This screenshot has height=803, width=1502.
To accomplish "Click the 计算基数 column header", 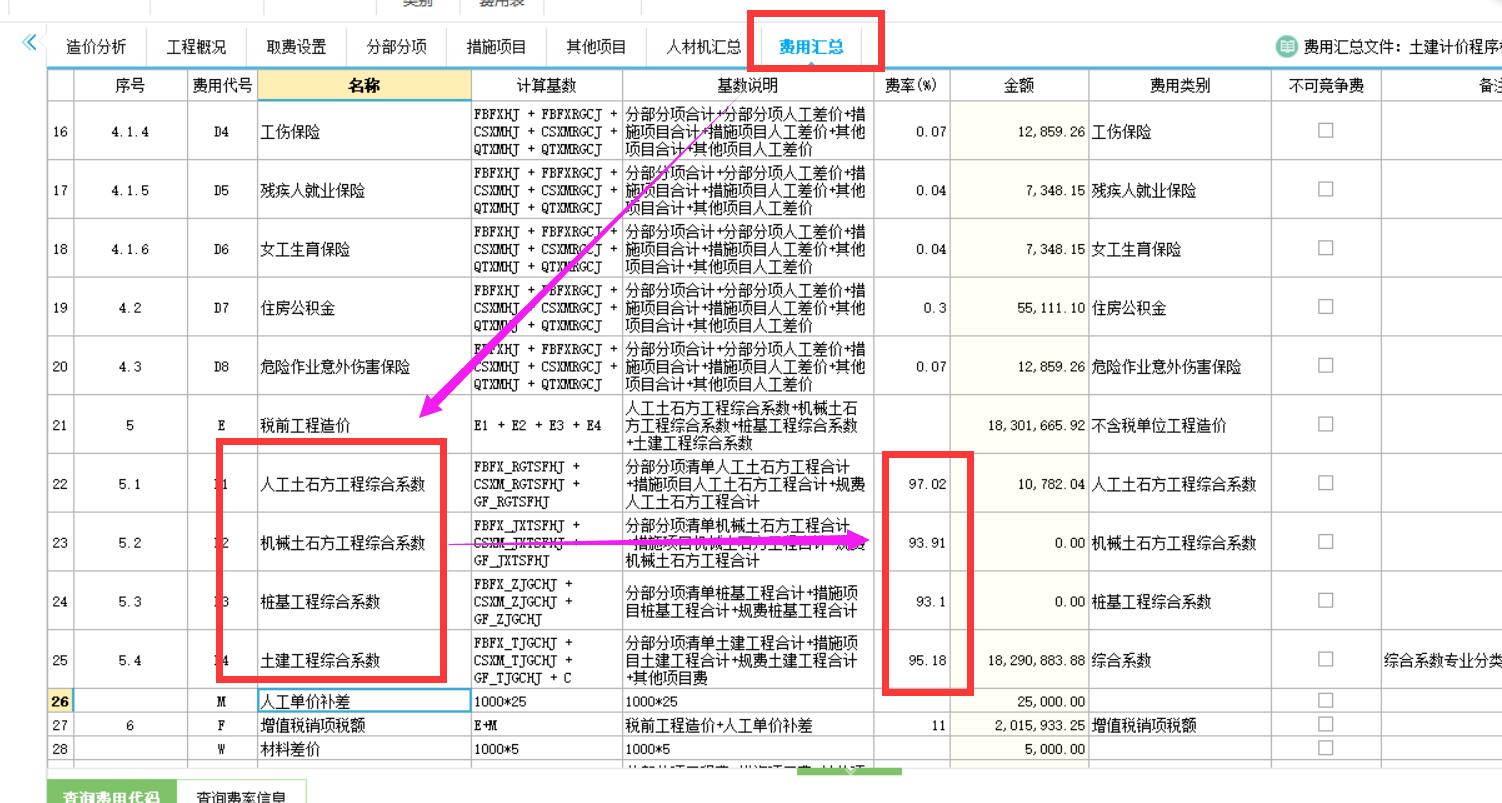I will pyautogui.click(x=547, y=86).
